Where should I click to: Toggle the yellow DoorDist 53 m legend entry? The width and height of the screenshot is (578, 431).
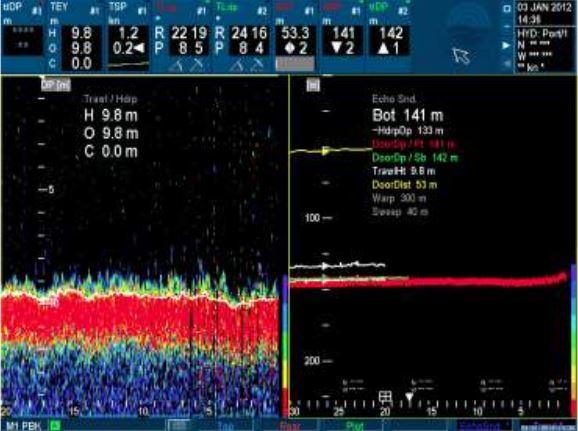coord(404,185)
